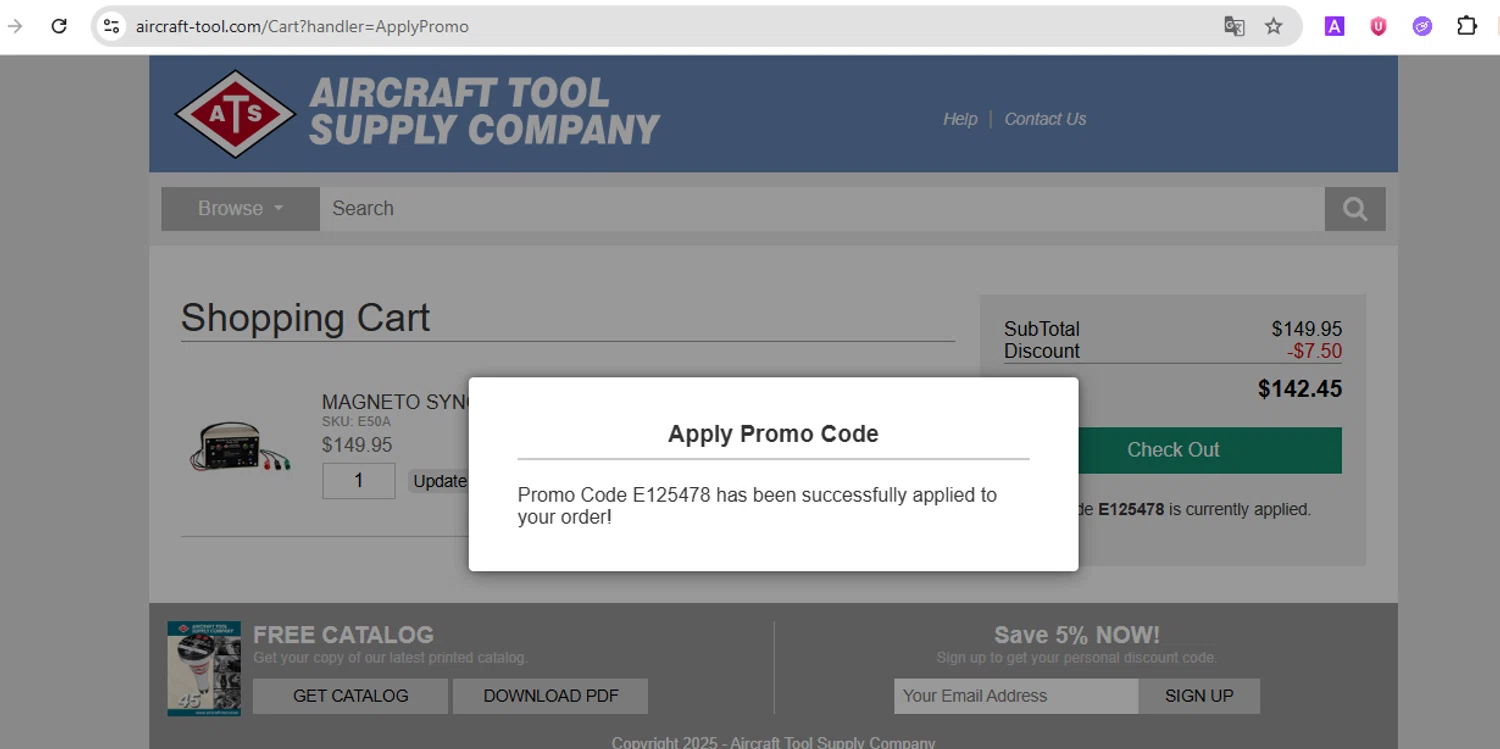Click the ATS diamond logo
The image size is (1500, 749).
235,114
